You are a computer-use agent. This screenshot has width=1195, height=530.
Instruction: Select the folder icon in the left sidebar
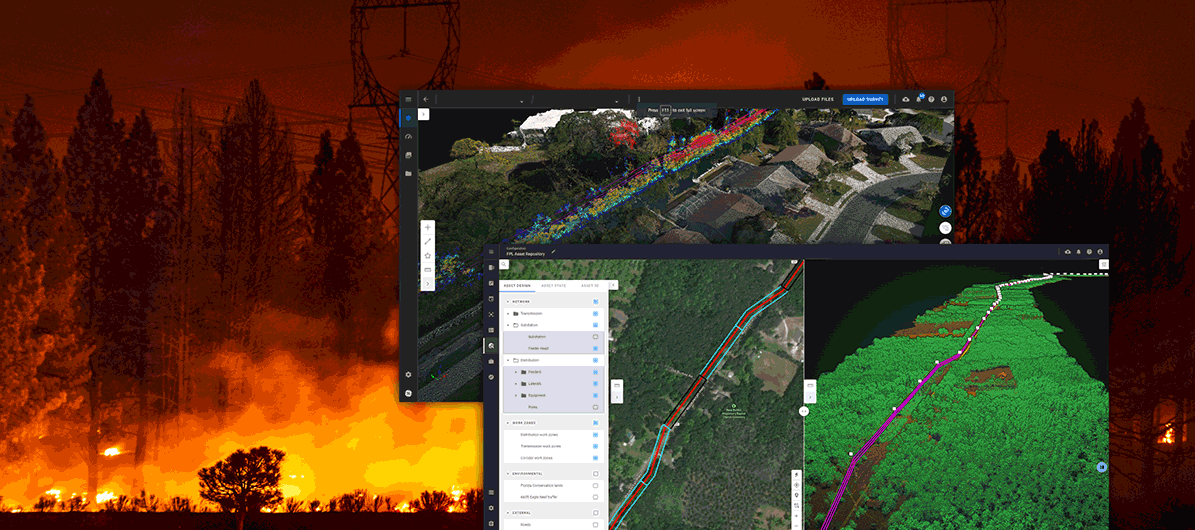pyautogui.click(x=408, y=173)
